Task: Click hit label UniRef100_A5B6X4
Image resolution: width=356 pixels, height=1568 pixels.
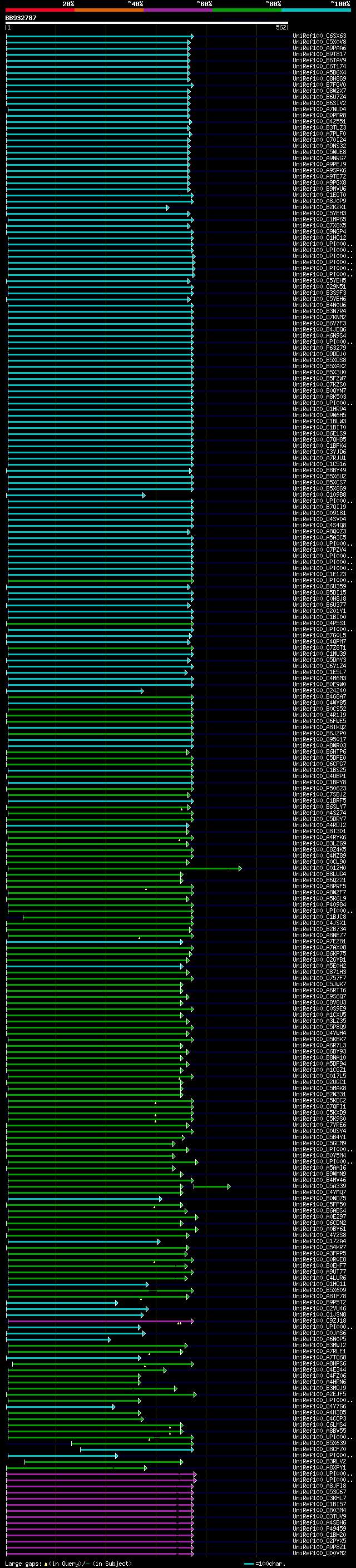Action: pos(319,72)
